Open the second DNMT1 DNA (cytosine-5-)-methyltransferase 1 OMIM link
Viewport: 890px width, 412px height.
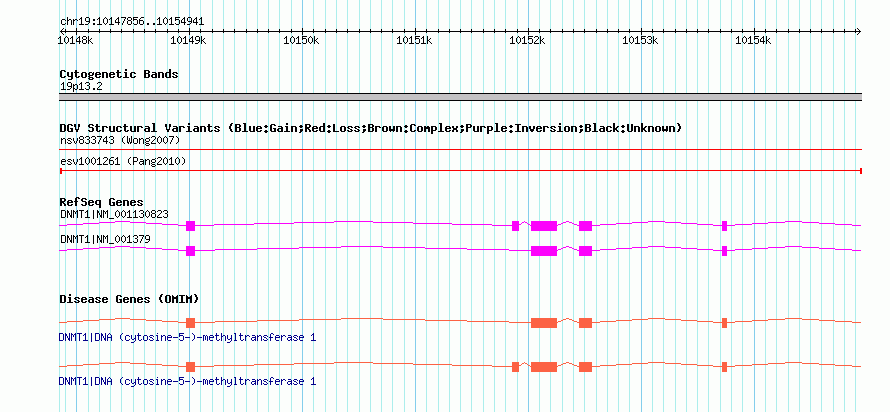187,381
